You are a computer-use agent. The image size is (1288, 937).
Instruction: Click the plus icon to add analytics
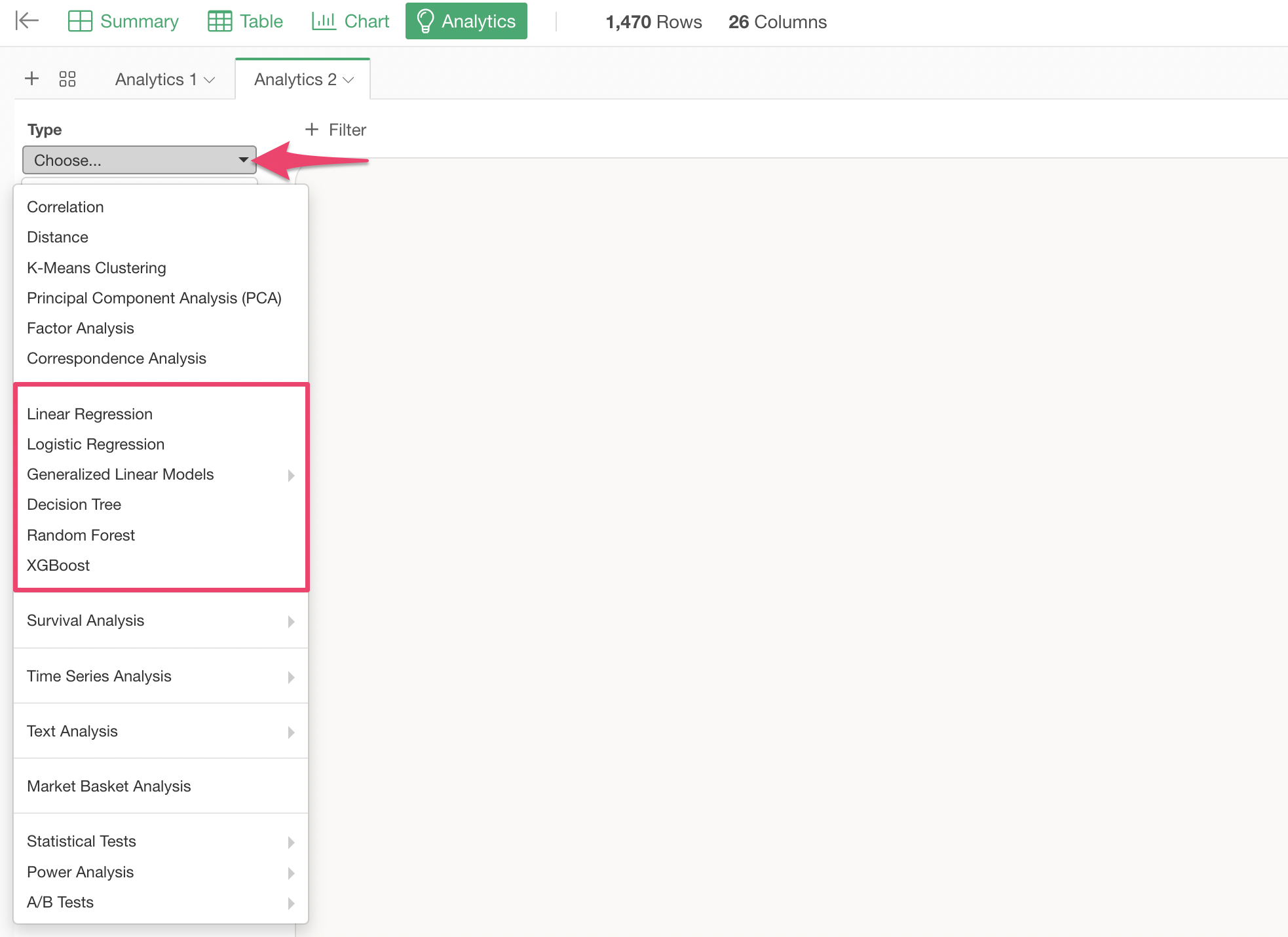coord(31,79)
